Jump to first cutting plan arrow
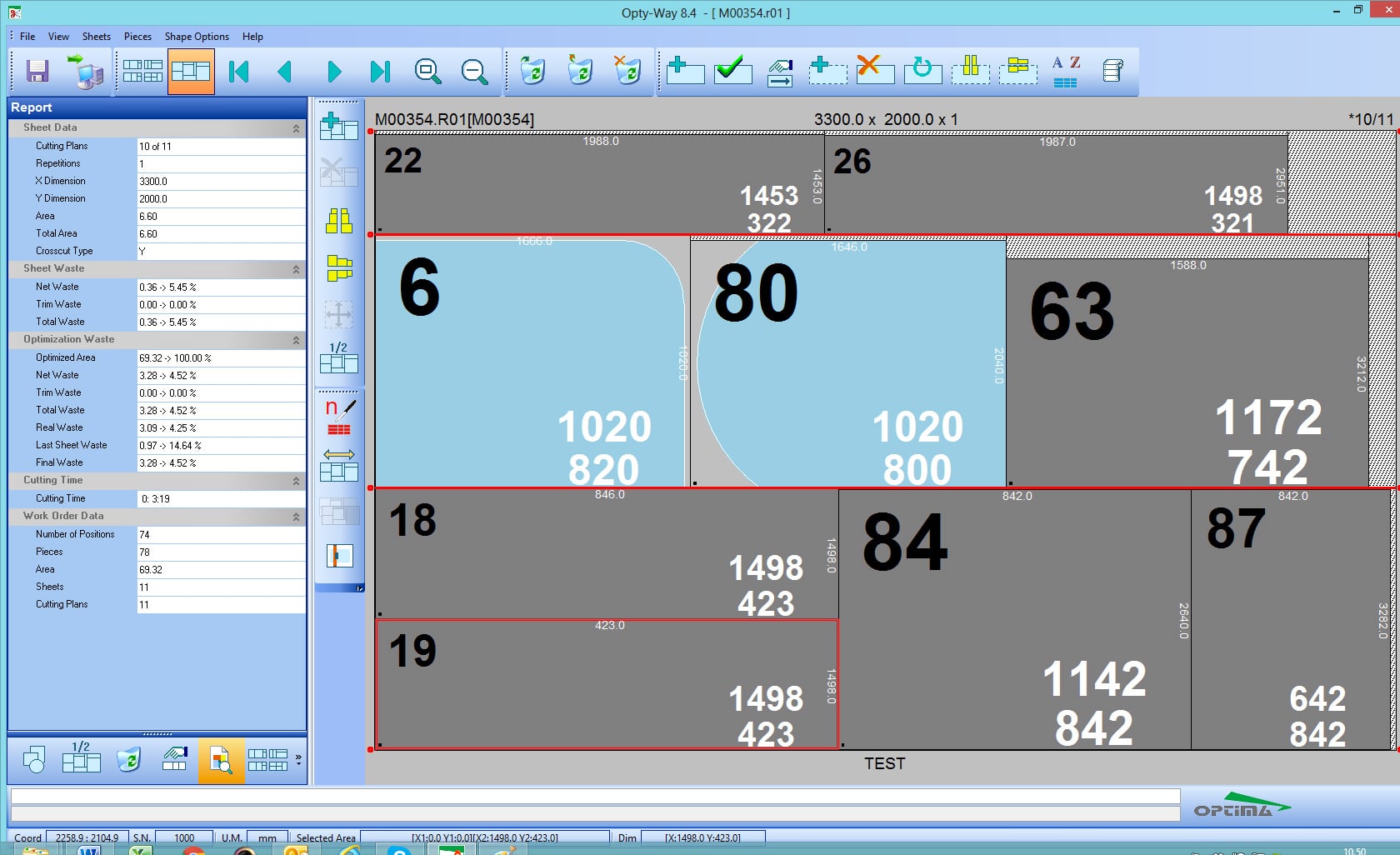This screenshot has width=1400, height=855. (x=239, y=72)
